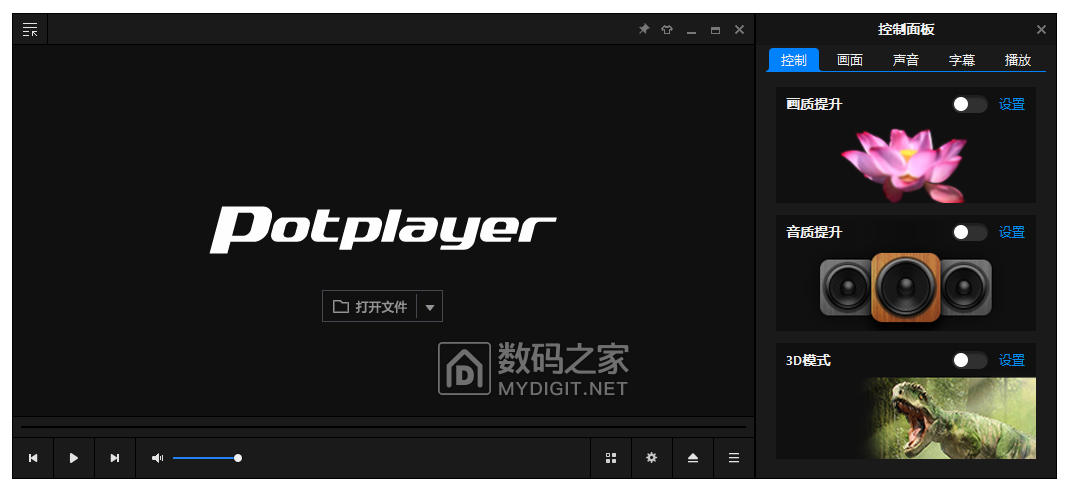Click the folder icon in 打开文件

(340, 306)
